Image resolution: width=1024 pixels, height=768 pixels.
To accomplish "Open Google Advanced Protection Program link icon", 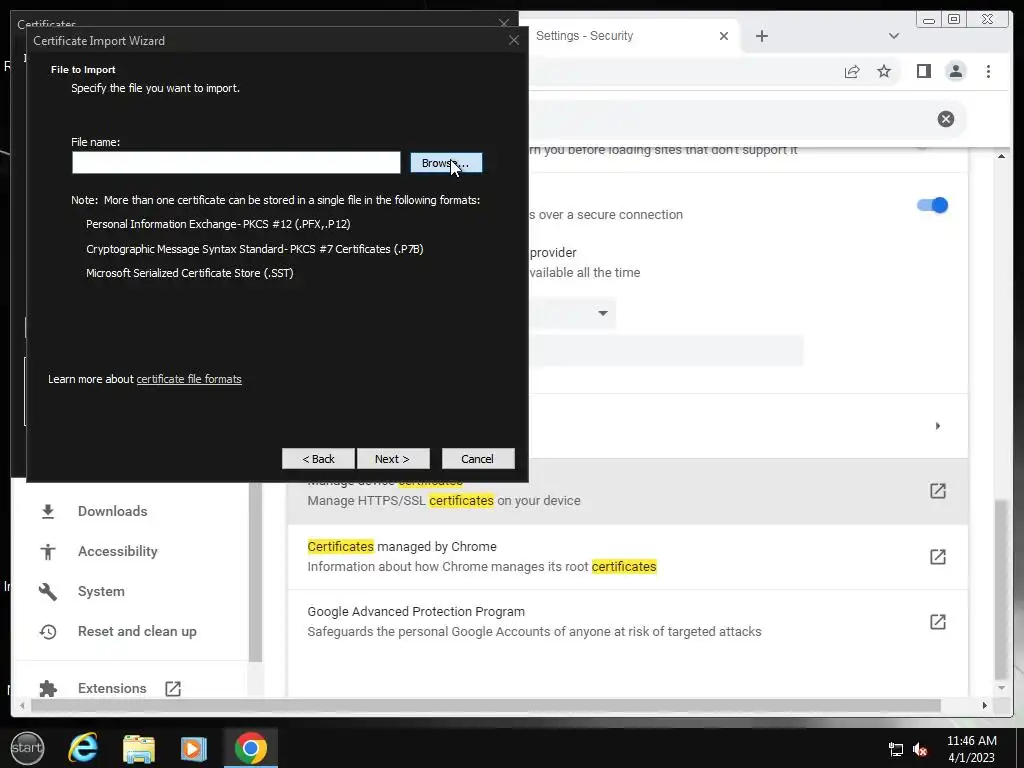I will (938, 622).
